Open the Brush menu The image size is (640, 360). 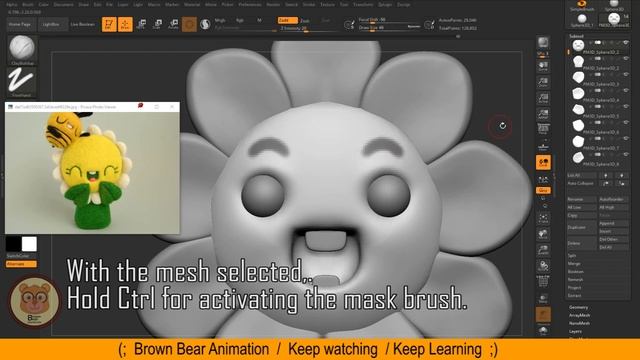(28, 5)
